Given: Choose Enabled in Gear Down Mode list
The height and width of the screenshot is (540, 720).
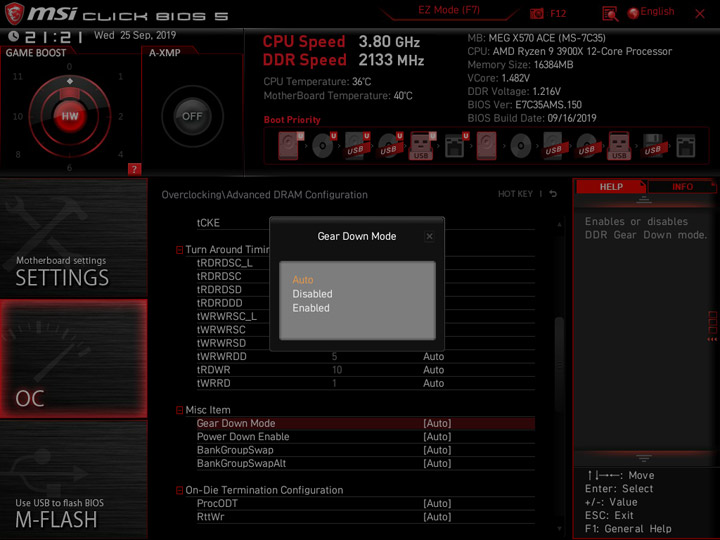Looking at the screenshot, I should tap(311, 308).
